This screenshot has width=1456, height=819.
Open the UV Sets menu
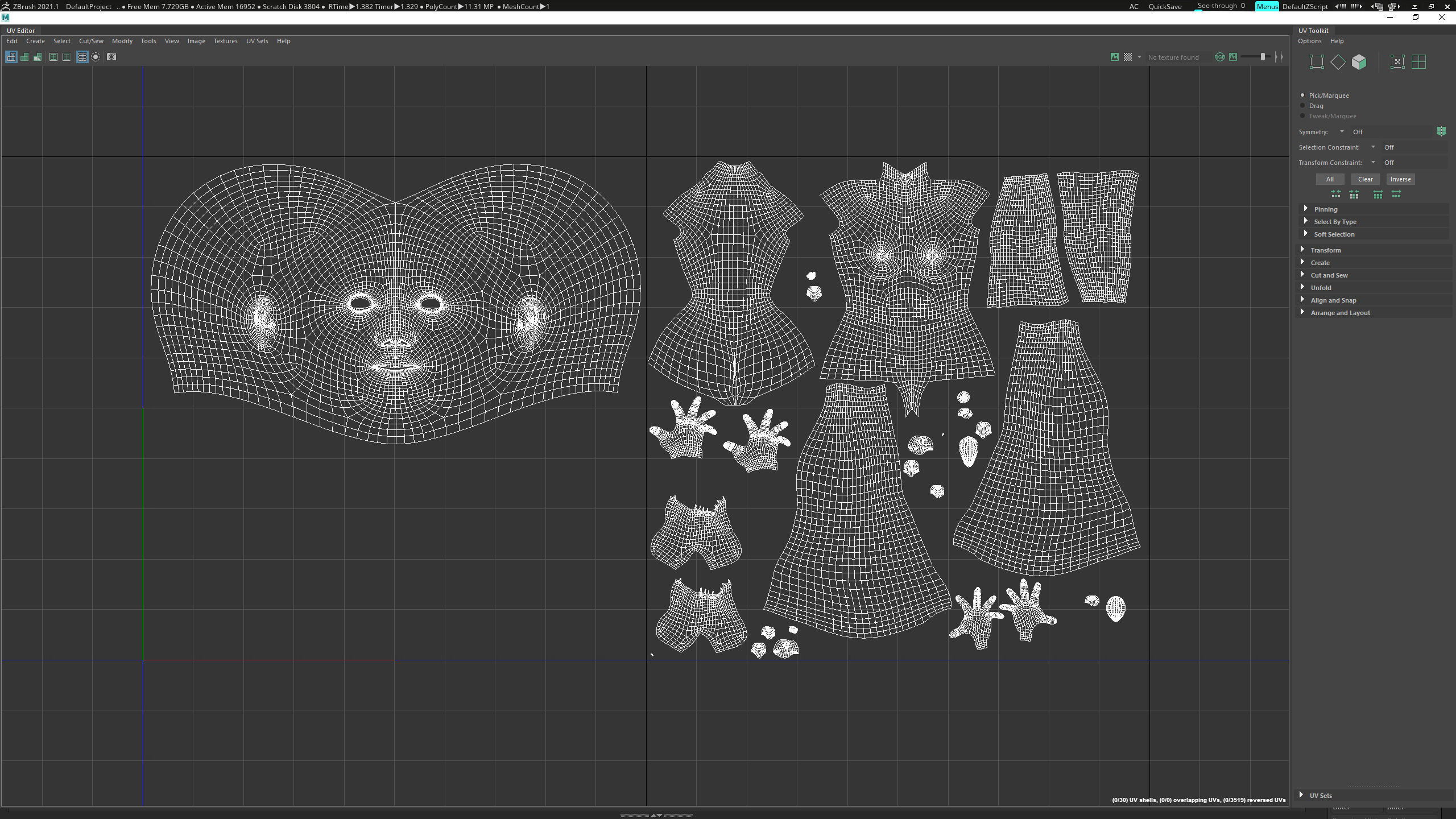coord(257,41)
